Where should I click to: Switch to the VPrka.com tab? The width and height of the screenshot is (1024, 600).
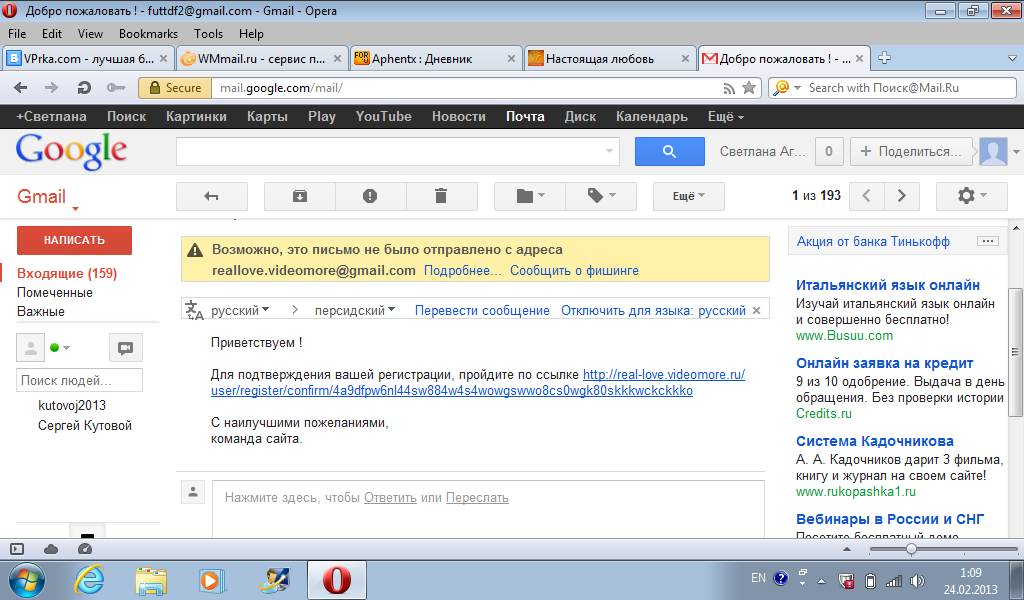pyautogui.click(x=88, y=59)
